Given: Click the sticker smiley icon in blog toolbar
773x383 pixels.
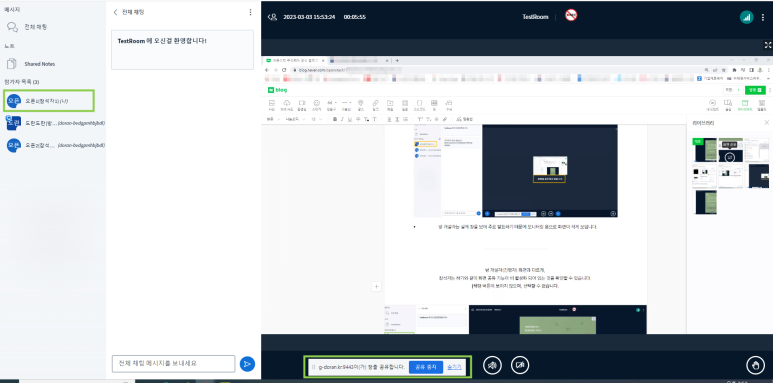Looking at the screenshot, I should 317,104.
